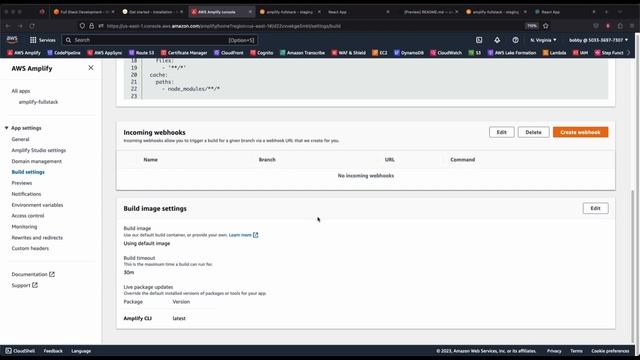Open the CloudFront service shortcut
Image resolution: width=640 pixels, height=360 pixels.
229,53
